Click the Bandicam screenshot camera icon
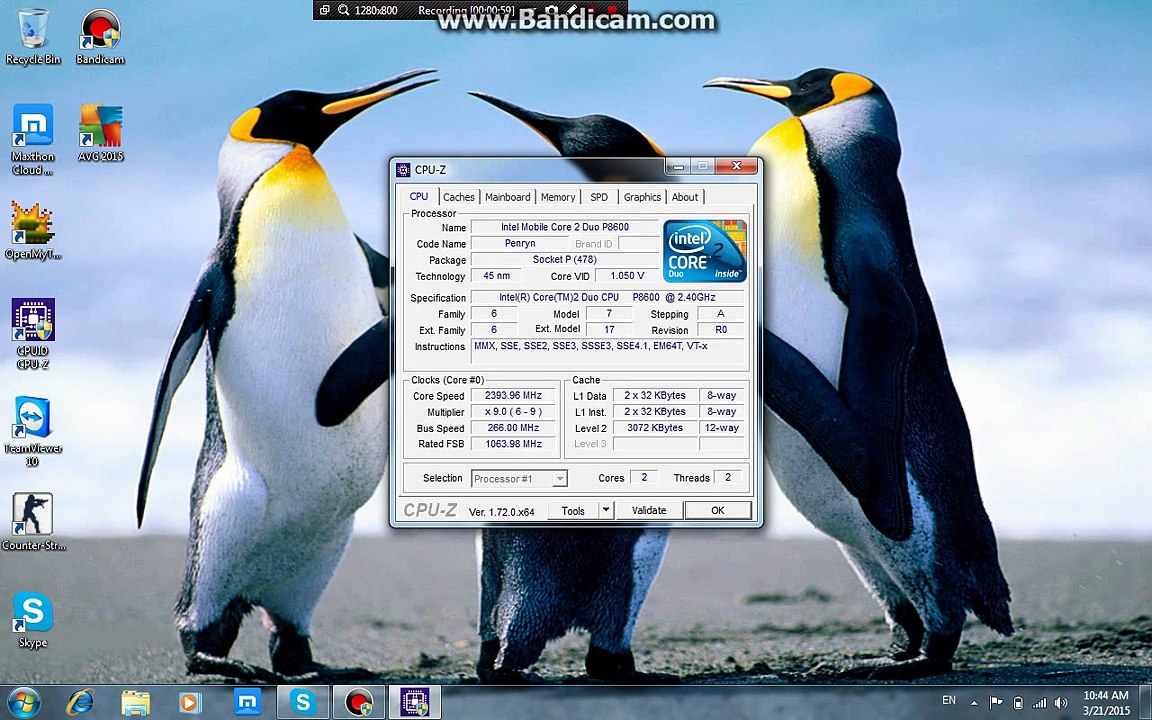Viewport: 1152px width, 720px height. coord(551,10)
